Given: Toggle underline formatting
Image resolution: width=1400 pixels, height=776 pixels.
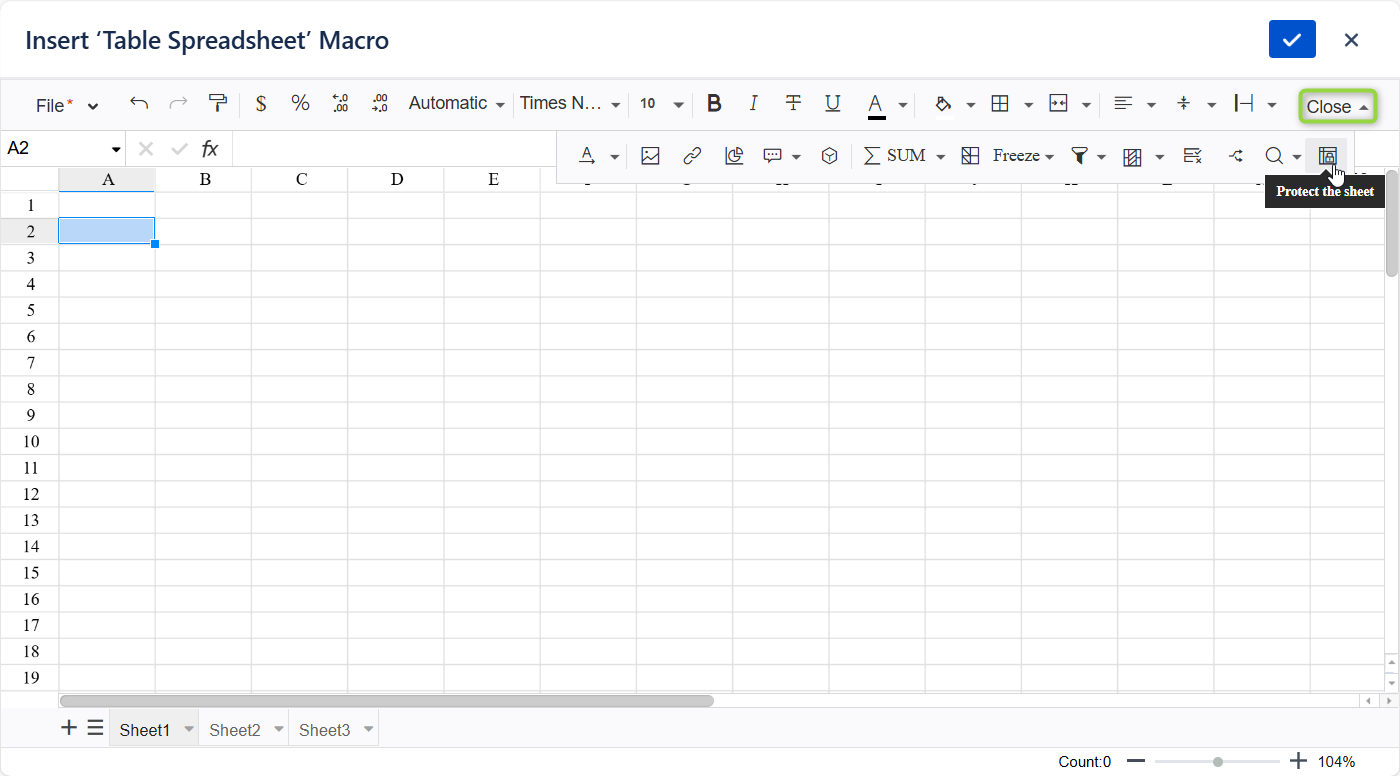Looking at the screenshot, I should 832,104.
